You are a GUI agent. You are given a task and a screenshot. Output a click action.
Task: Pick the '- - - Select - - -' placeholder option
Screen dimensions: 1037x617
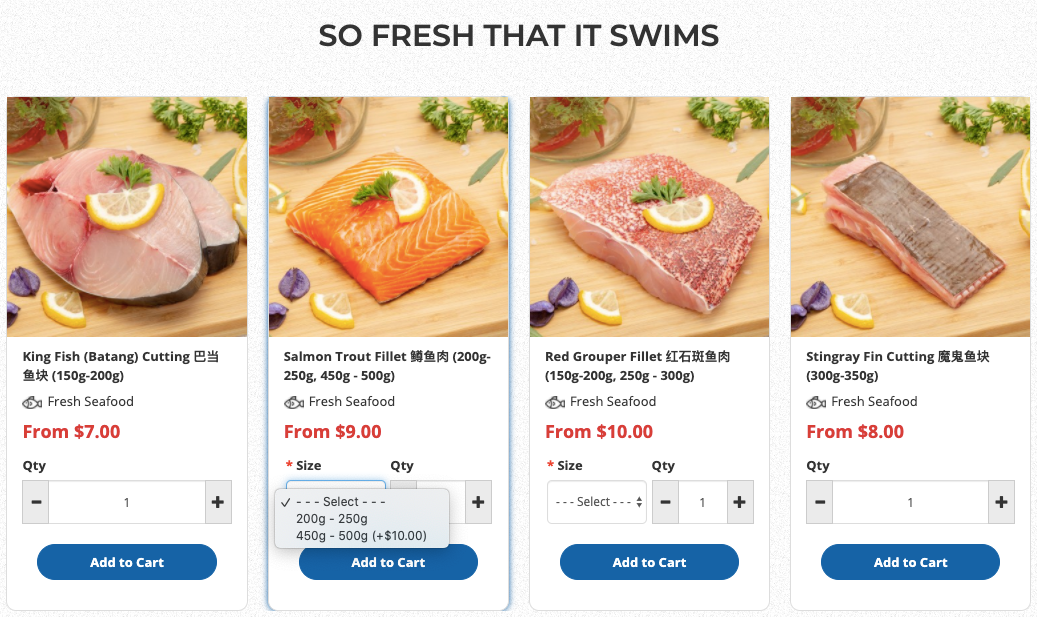point(341,502)
